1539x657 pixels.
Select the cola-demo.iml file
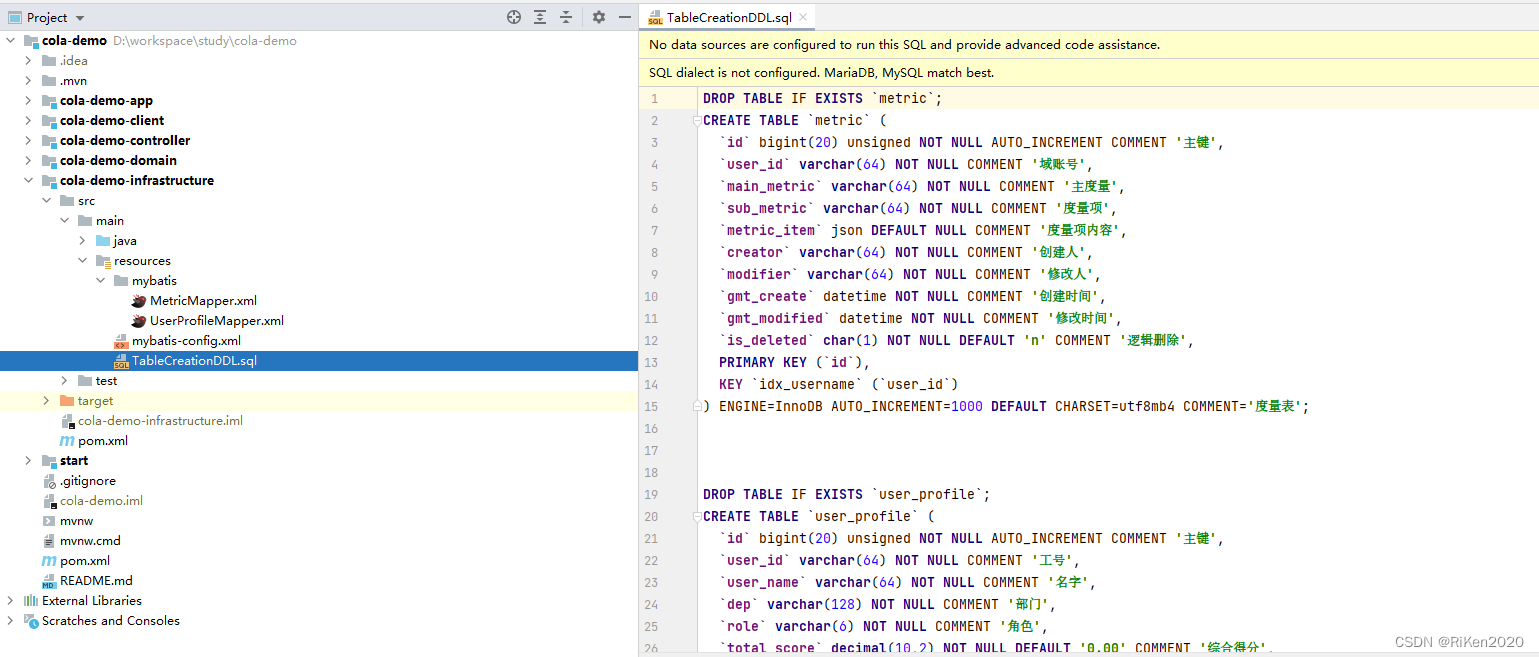coord(101,501)
